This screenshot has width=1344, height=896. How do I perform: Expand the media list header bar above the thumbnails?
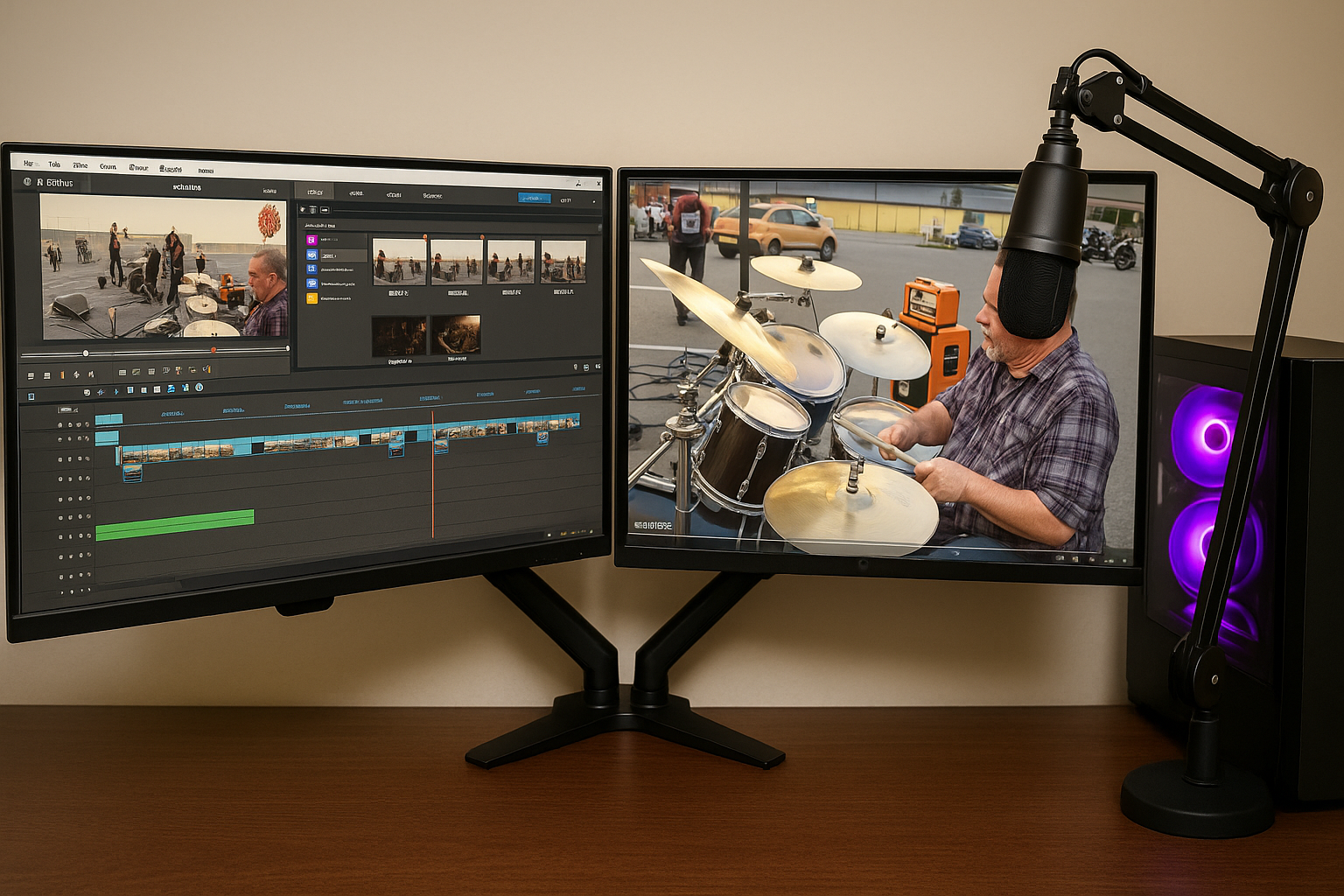click(394, 226)
